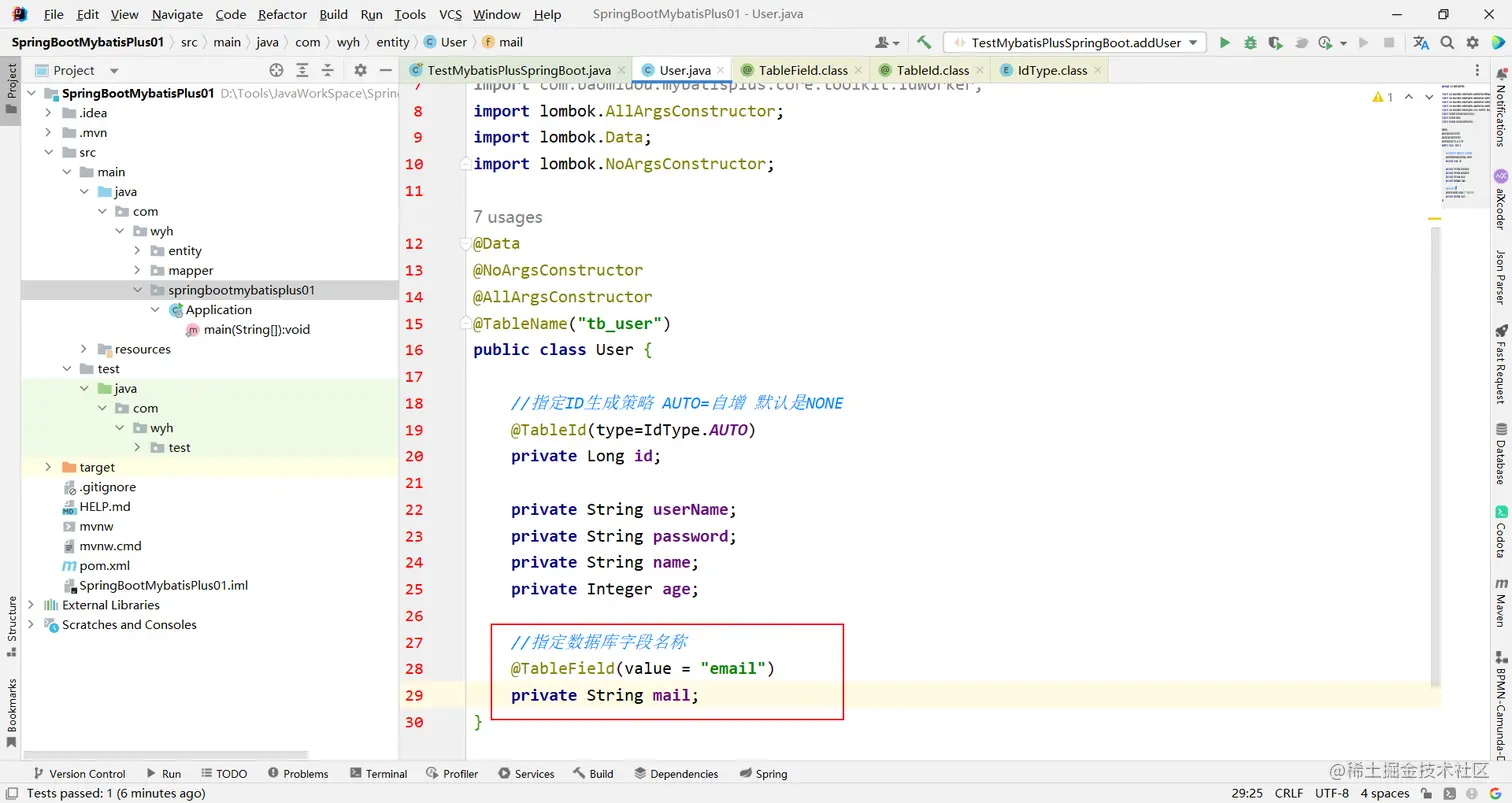Select pom.xml in project tree
1512x803 pixels.
104,566
